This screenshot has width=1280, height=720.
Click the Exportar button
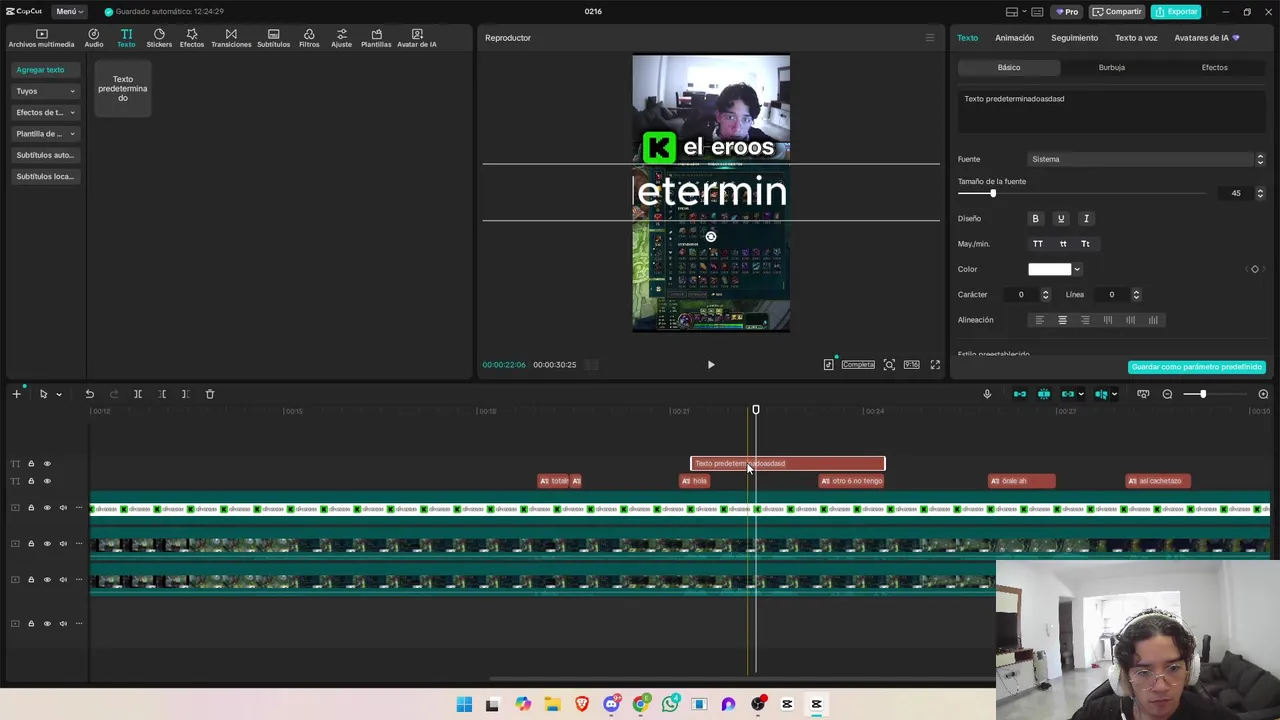coord(1176,12)
